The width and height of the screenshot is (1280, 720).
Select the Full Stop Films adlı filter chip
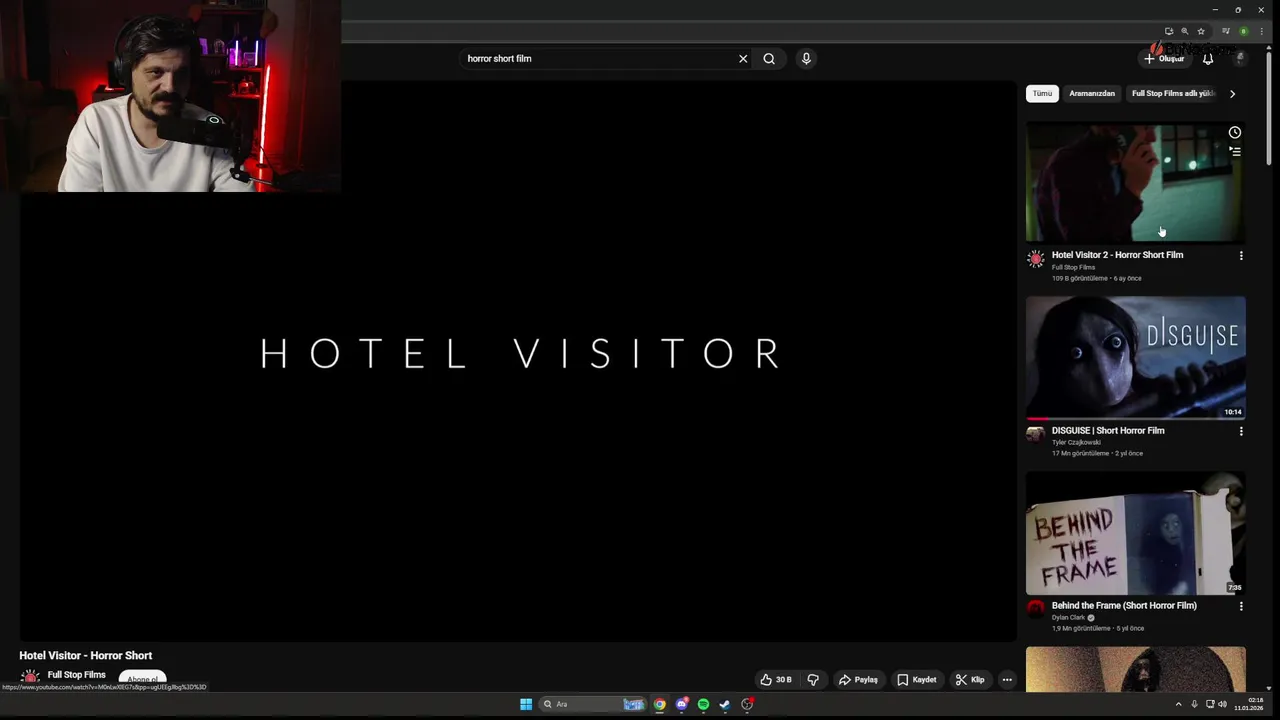pos(1172,93)
